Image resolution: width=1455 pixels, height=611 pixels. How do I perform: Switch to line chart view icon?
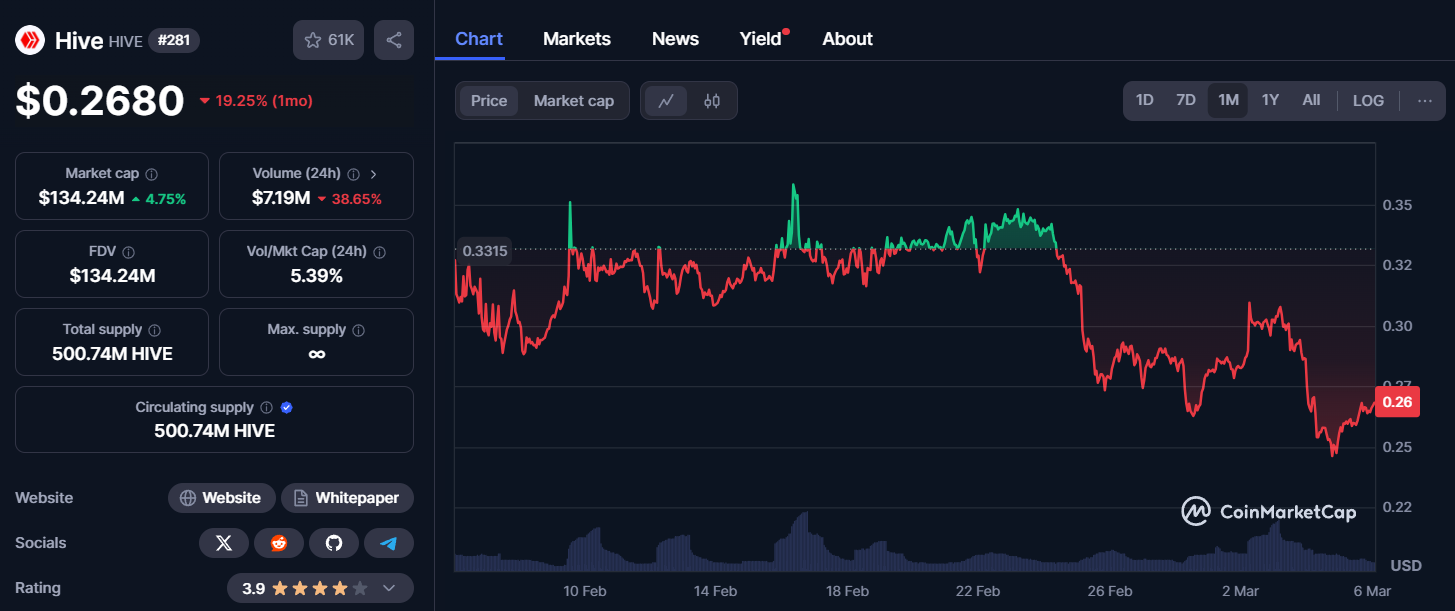tap(666, 101)
